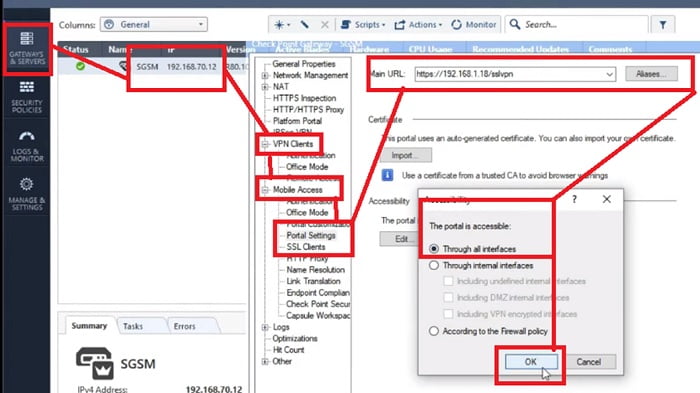This screenshot has height=393, width=700.
Task: Switch to the Errors tab
Action: click(184, 326)
